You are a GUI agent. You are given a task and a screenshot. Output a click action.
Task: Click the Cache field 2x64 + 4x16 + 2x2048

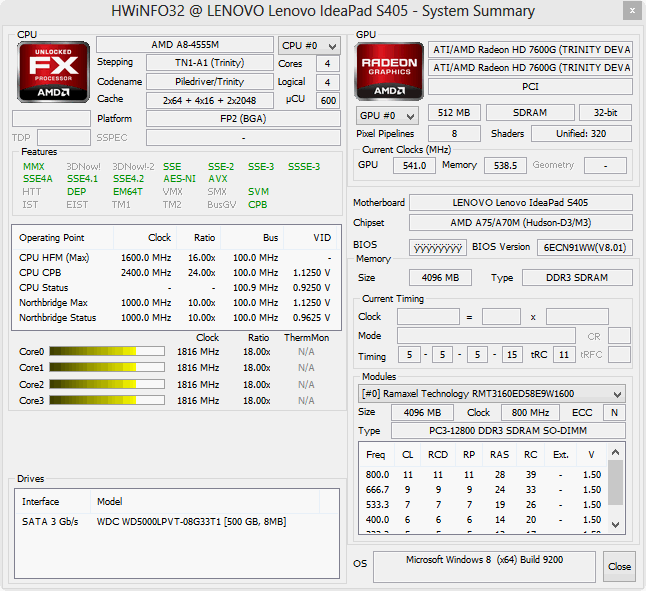pyautogui.click(x=210, y=100)
